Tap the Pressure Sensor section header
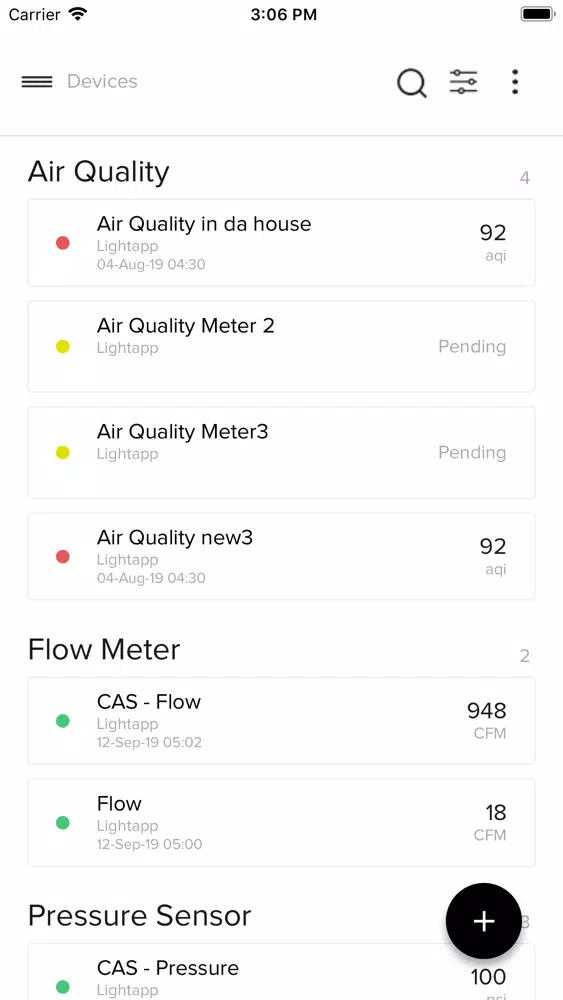The width and height of the screenshot is (563, 1000). coord(140,916)
